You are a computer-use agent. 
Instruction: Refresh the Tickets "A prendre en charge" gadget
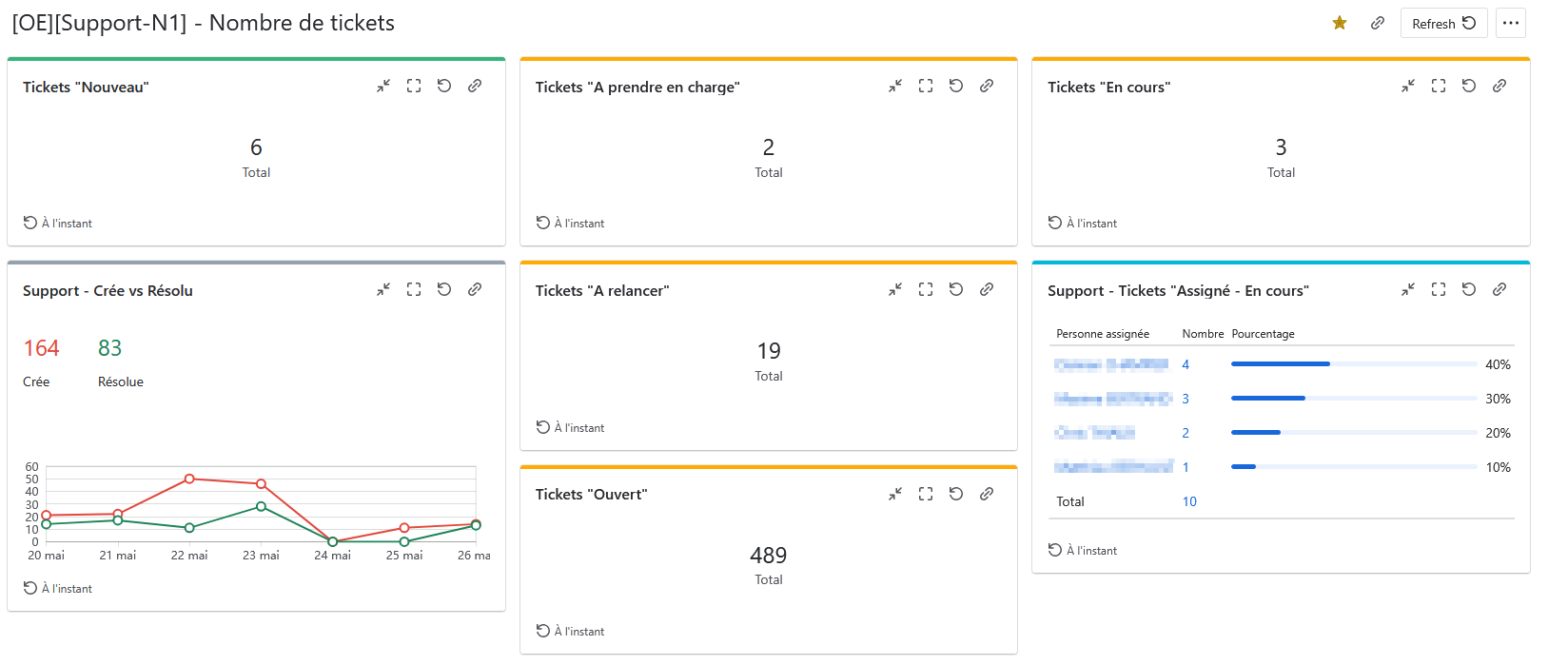pos(956,86)
